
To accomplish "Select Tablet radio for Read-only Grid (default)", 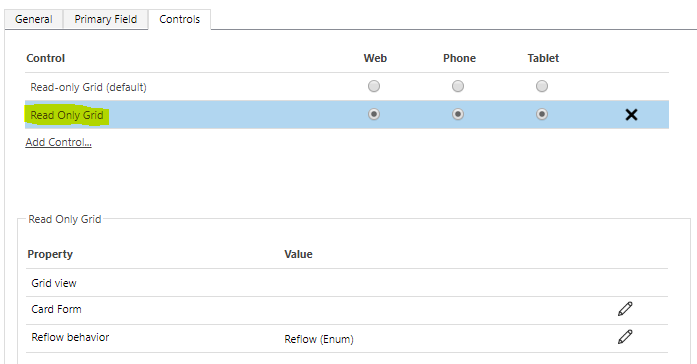I will click(x=542, y=86).
